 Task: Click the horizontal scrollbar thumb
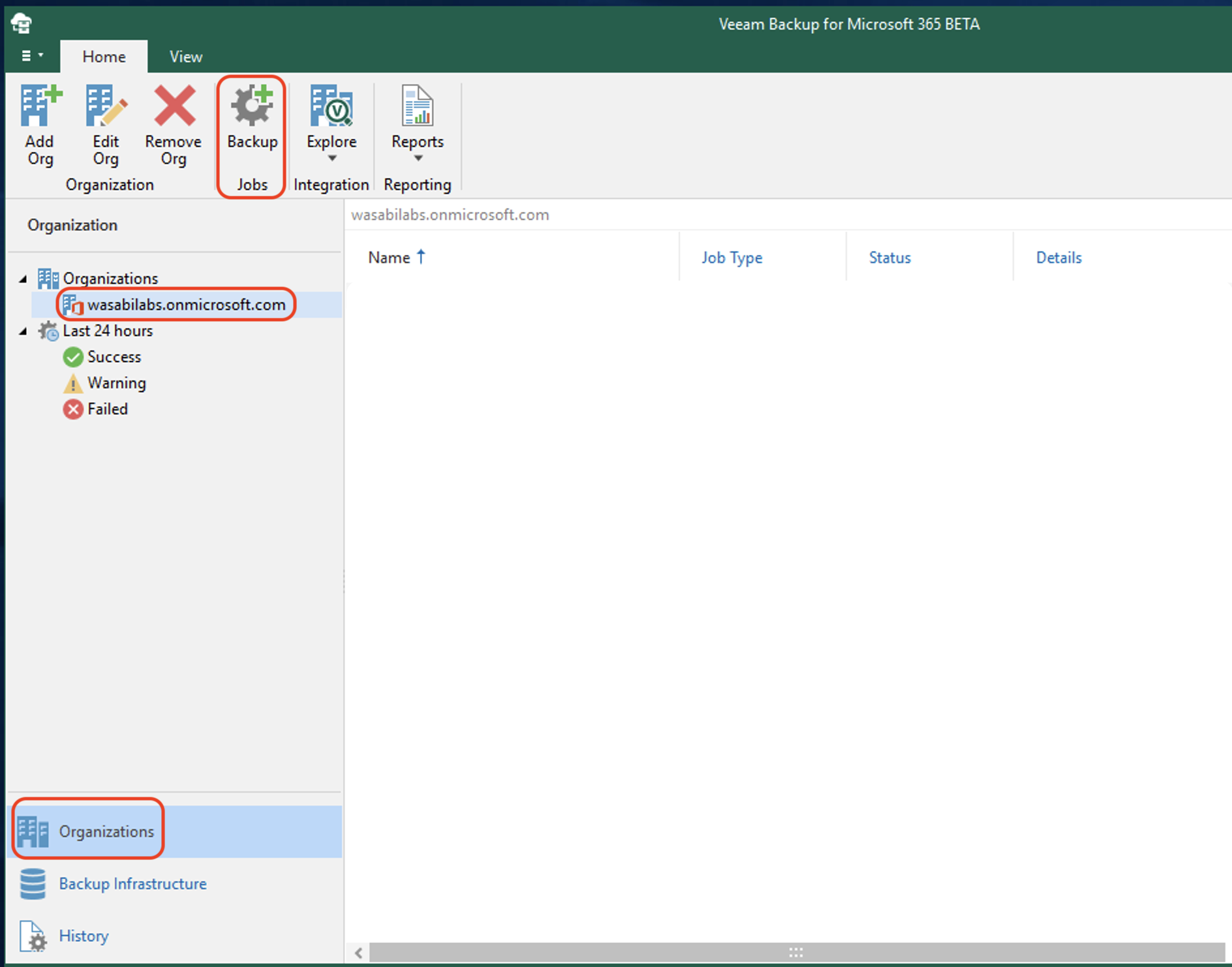pyautogui.click(x=797, y=953)
